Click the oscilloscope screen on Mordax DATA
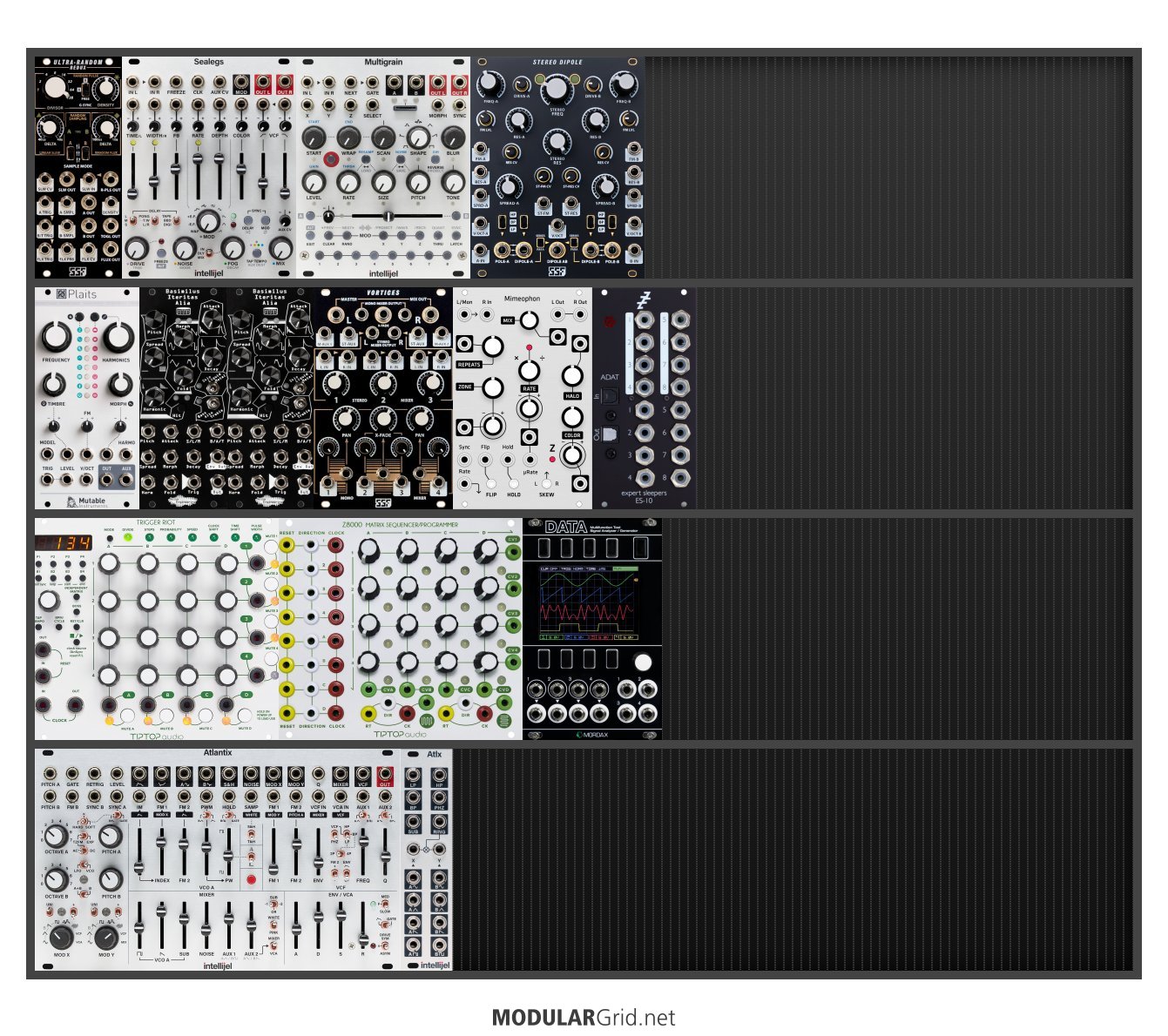The width and height of the screenshot is (1168, 1036). 591,604
